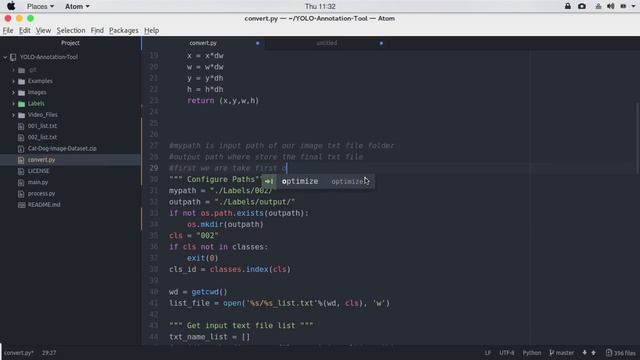
Task: Open the Help menu
Action: coord(151,31)
